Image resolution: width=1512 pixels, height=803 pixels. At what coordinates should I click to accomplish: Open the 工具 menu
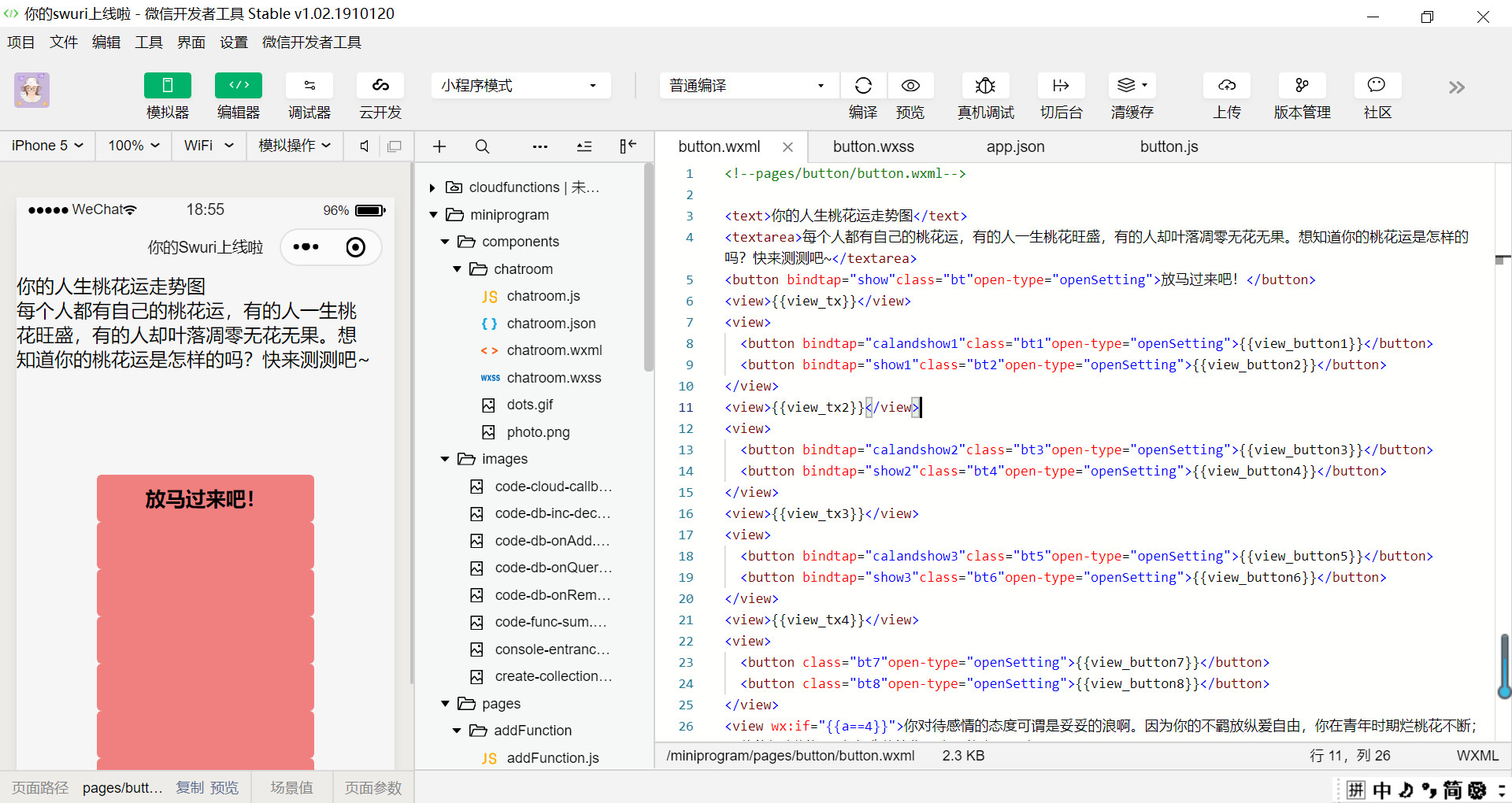point(148,43)
